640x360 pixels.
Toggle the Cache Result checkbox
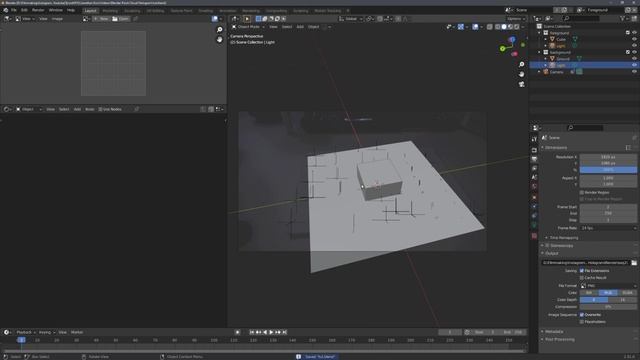(x=582, y=278)
